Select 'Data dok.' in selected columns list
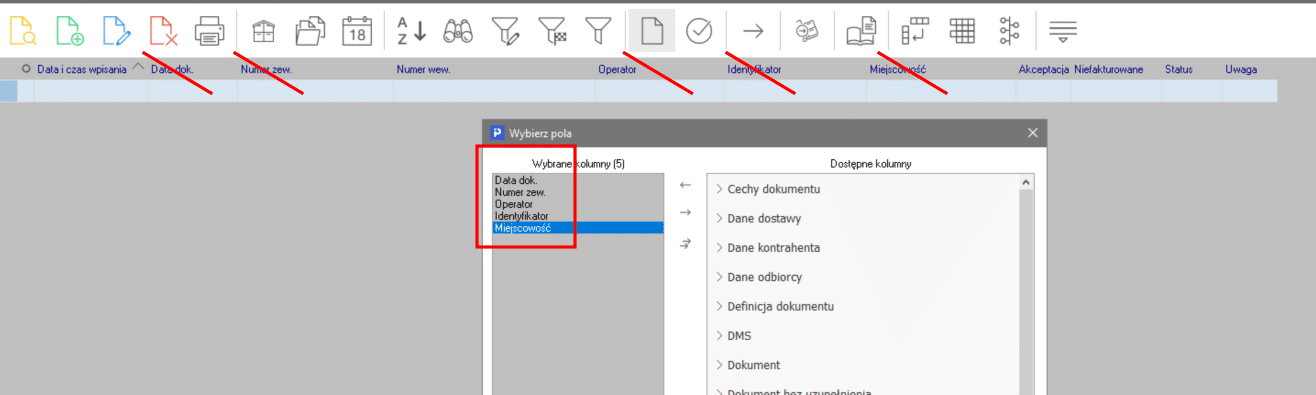 [x=578, y=180]
